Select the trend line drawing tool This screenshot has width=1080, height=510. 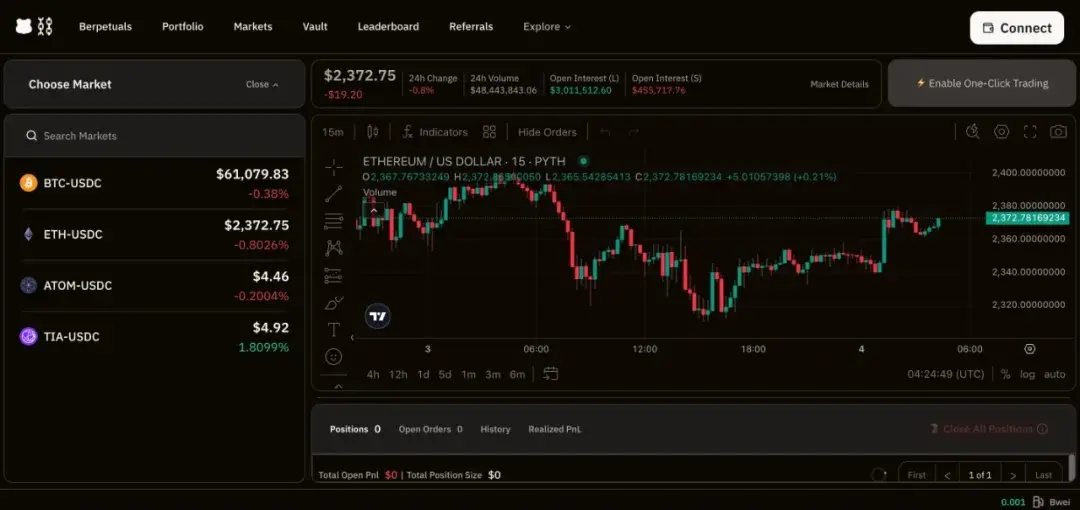click(x=333, y=194)
